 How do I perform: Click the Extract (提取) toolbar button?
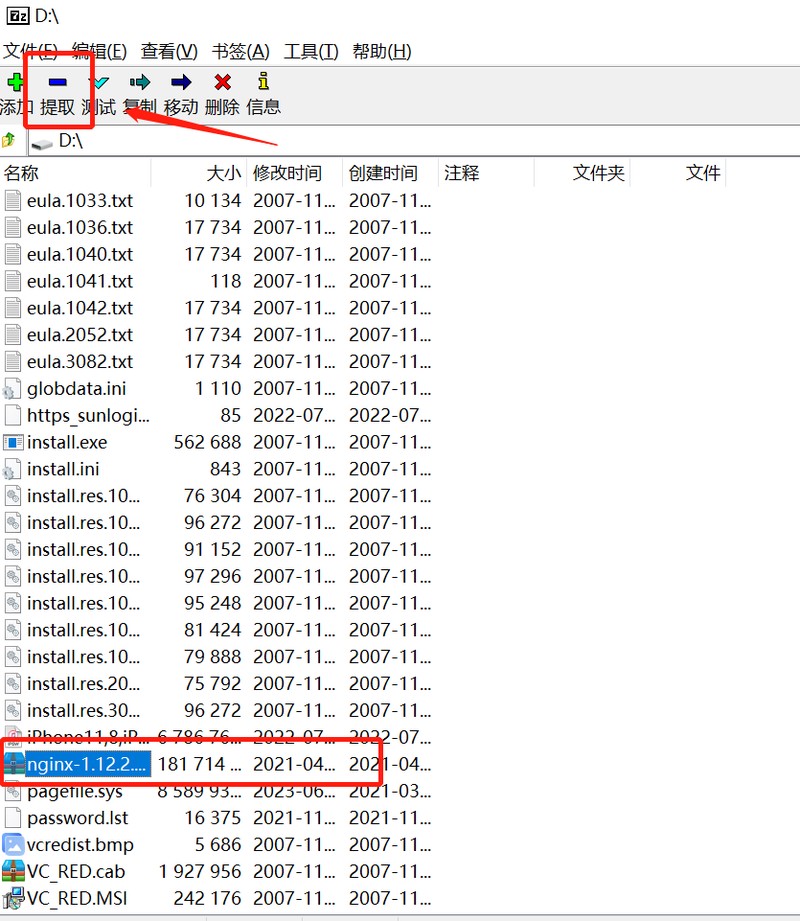(58, 94)
